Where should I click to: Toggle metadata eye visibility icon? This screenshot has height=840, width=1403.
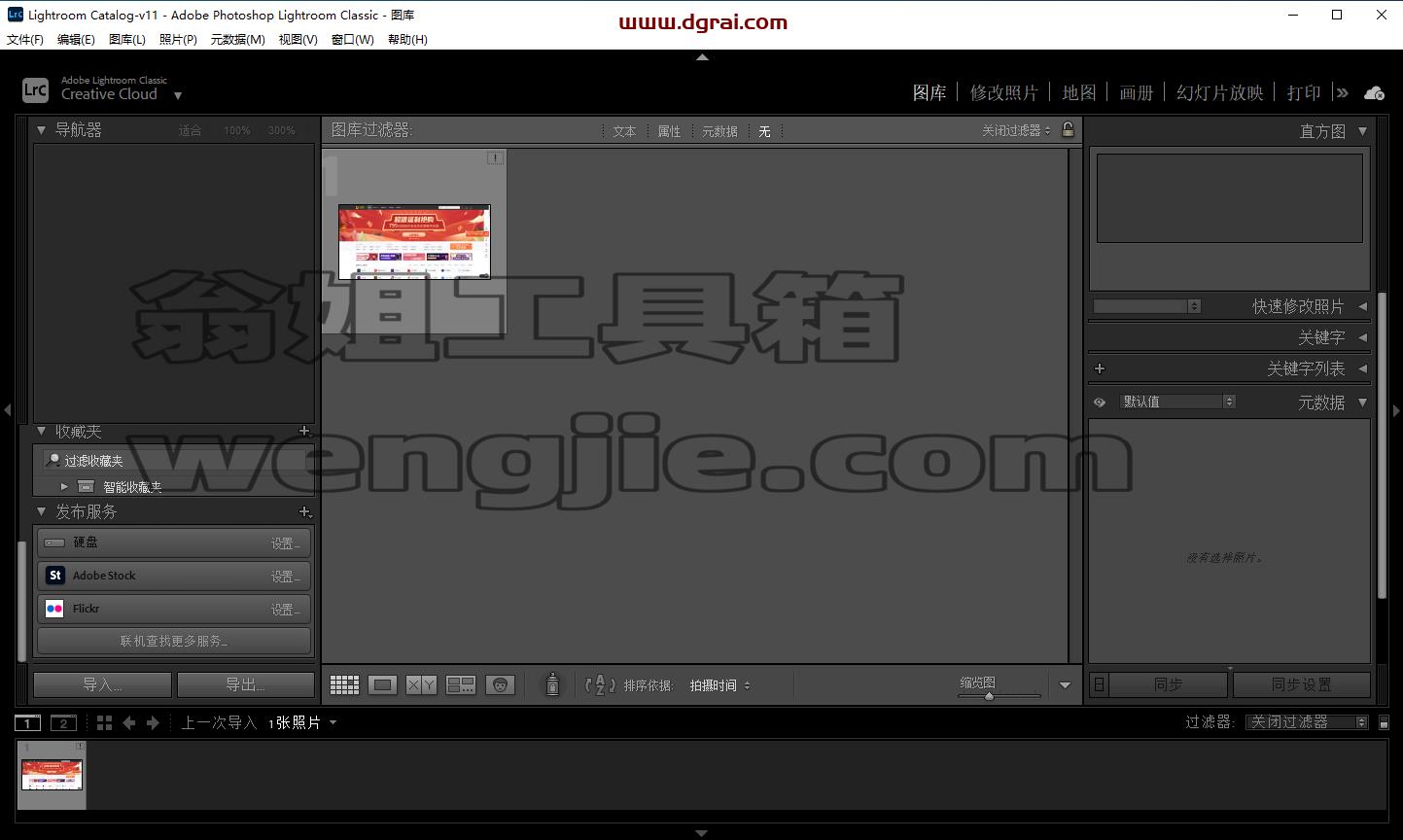(1100, 402)
